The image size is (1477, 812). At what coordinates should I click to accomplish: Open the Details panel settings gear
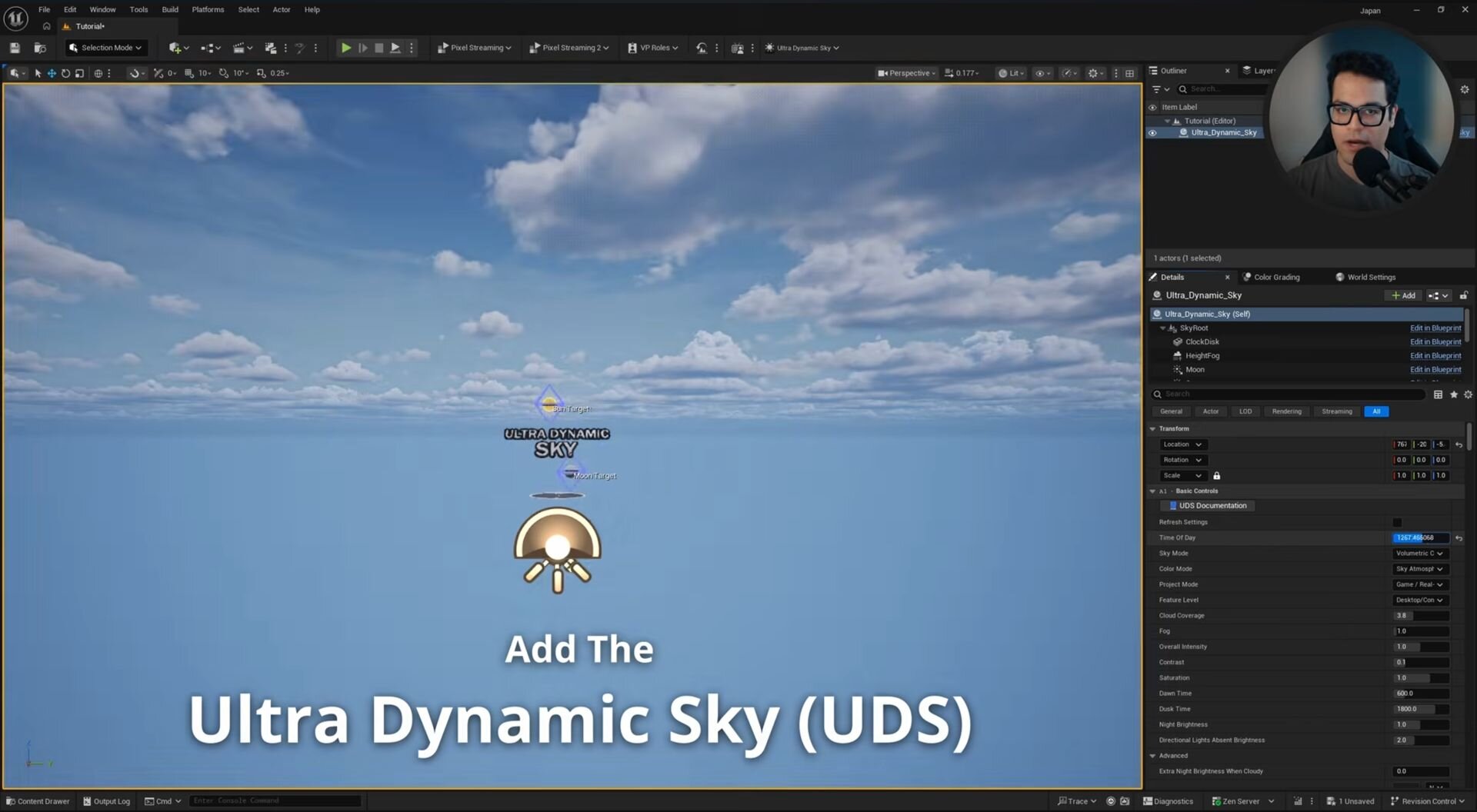(1468, 394)
